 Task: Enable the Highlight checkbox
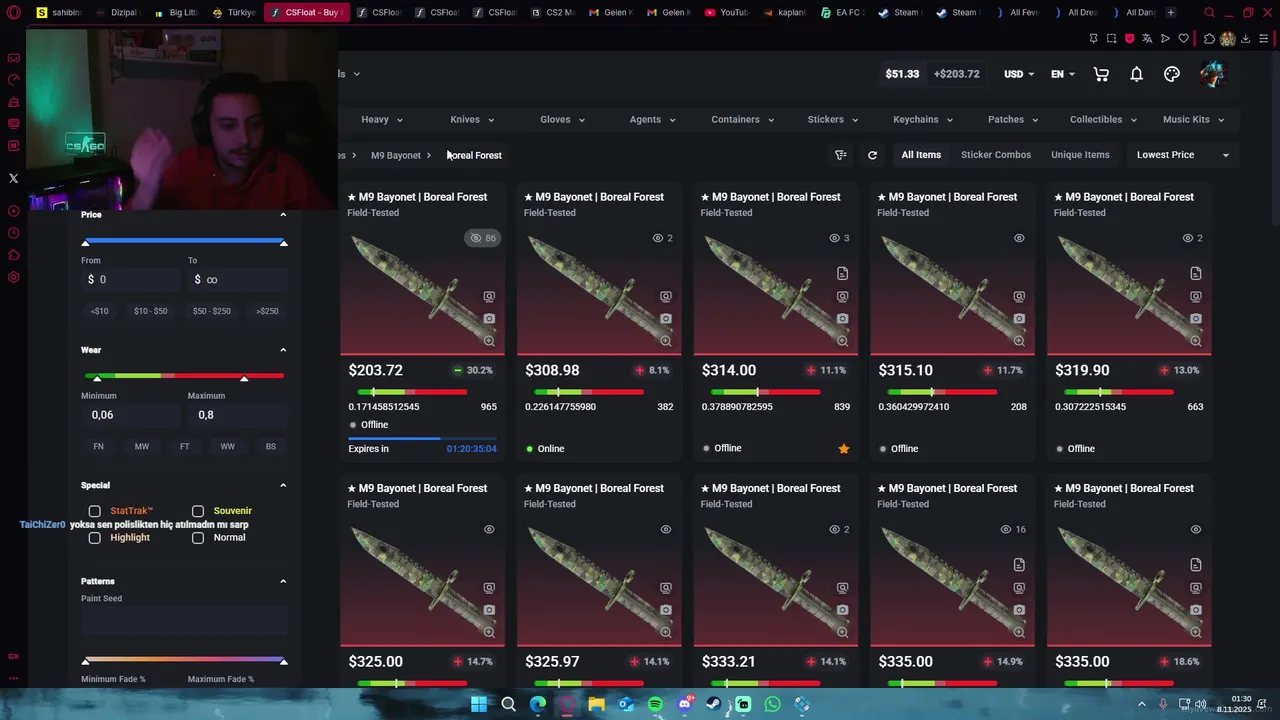(95, 538)
